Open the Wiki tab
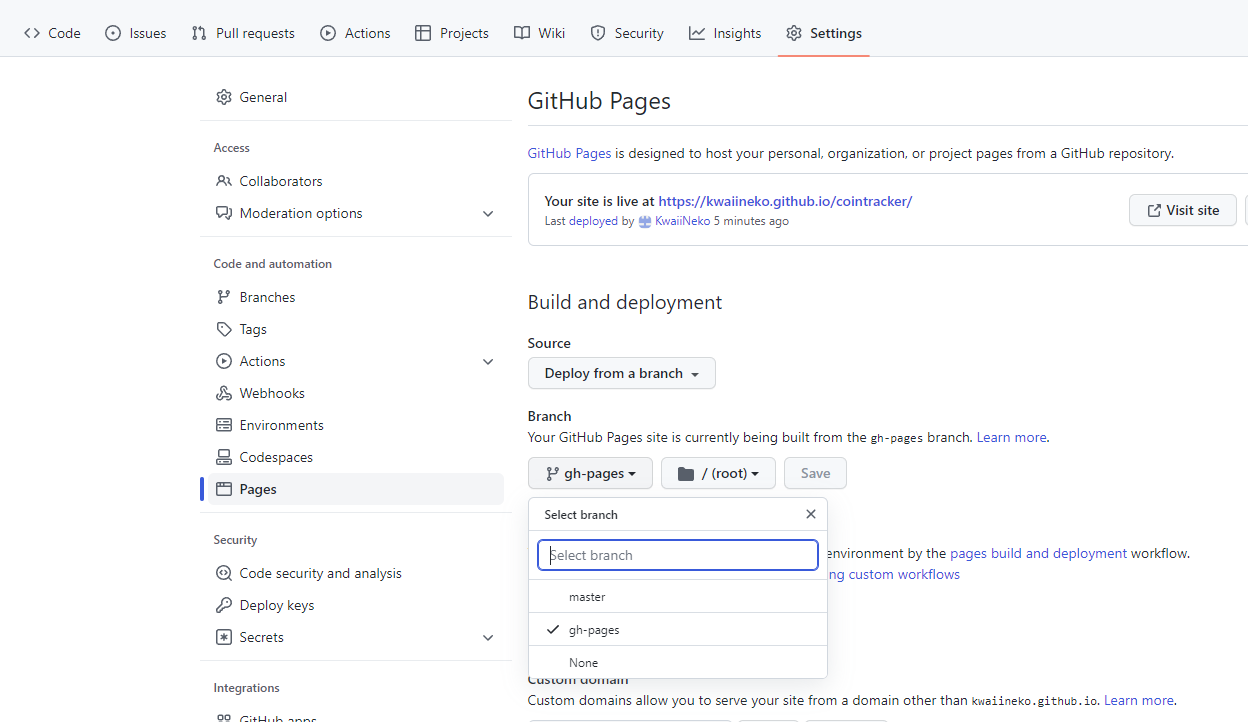The image size is (1248, 722). pyautogui.click(x=540, y=33)
